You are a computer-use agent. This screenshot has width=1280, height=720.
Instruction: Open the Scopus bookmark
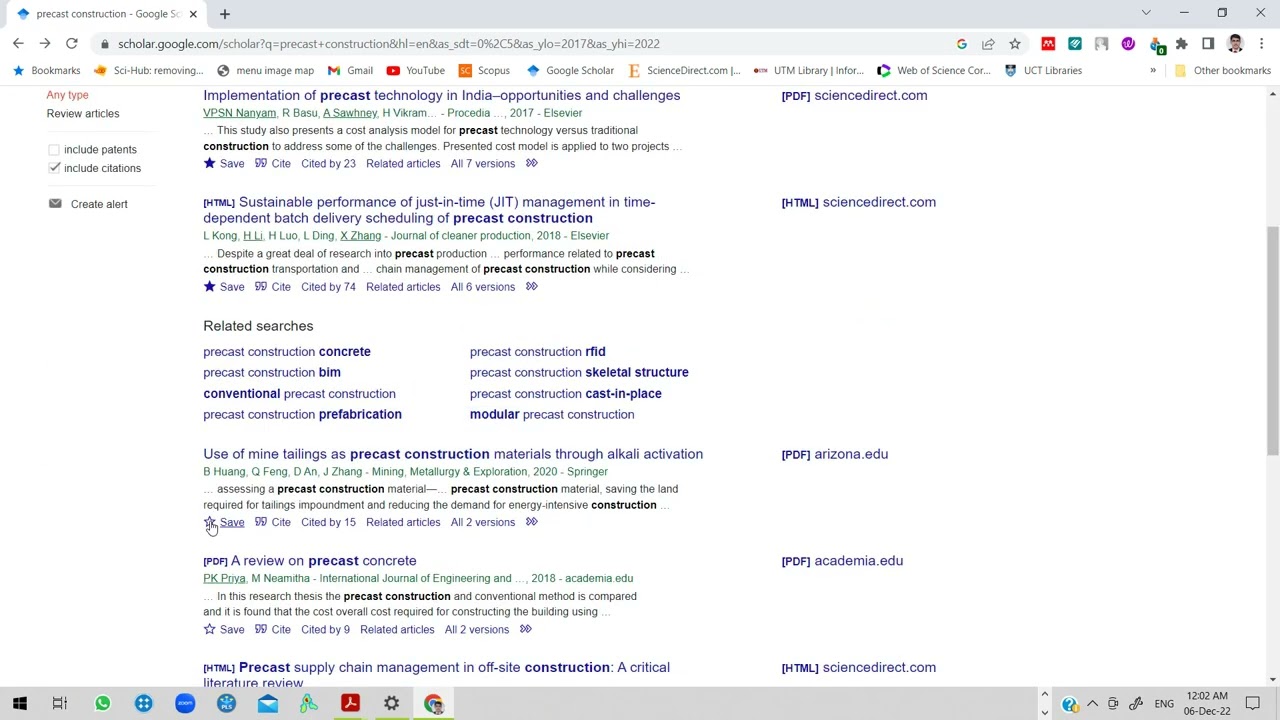click(484, 71)
